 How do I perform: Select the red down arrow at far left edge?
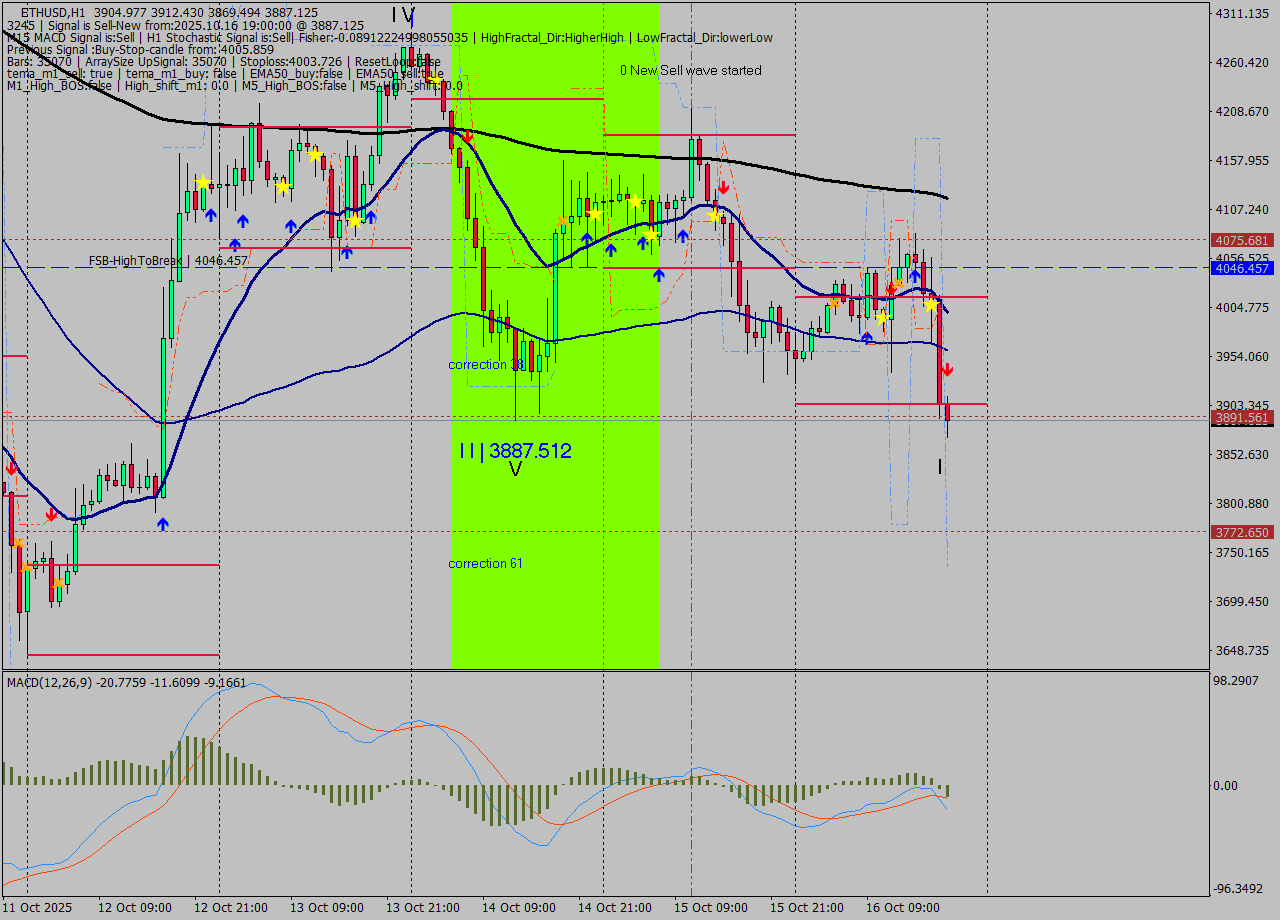click(11, 467)
